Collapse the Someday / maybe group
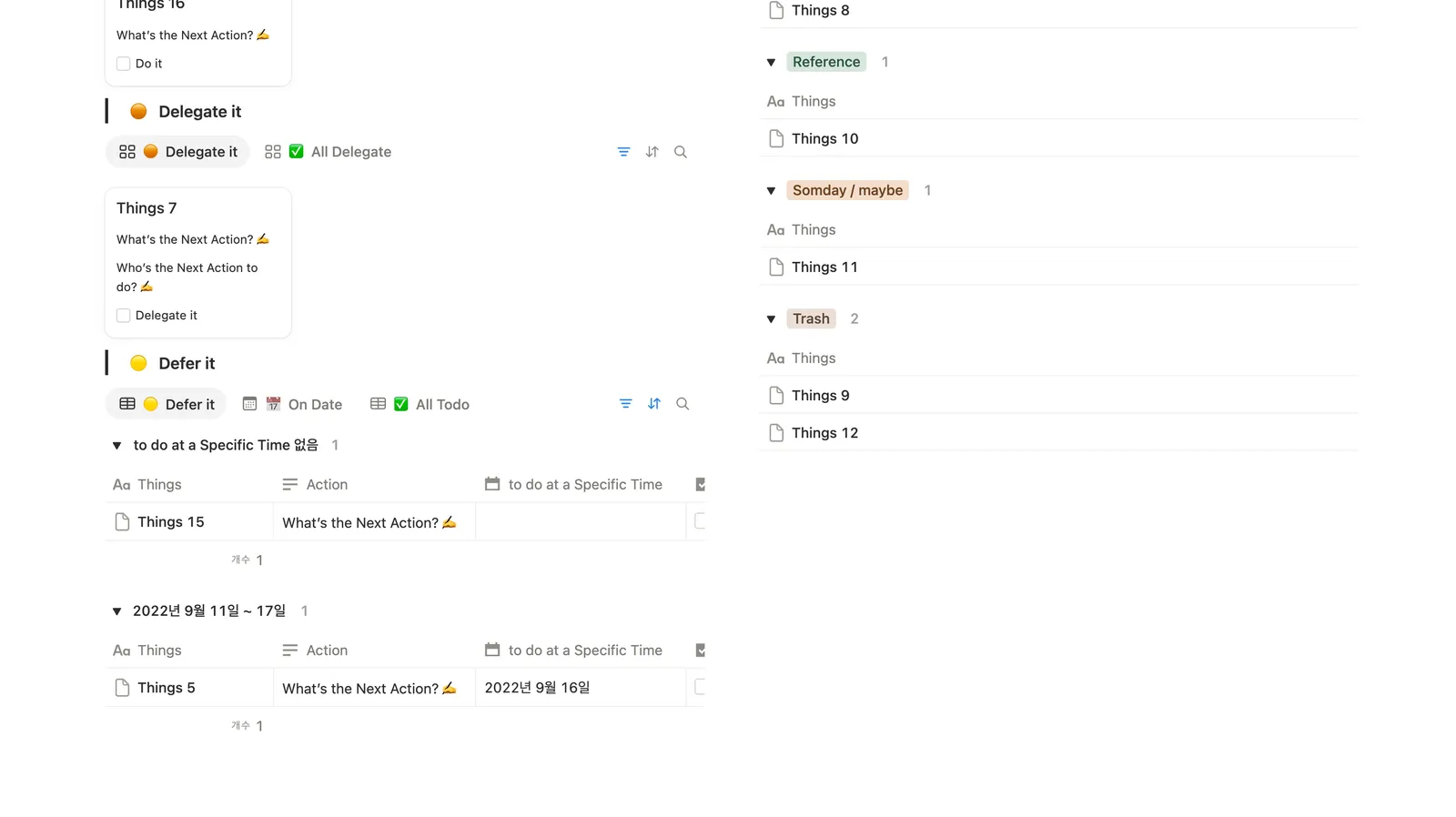Screen dimensions: 1456x817 (x=771, y=190)
